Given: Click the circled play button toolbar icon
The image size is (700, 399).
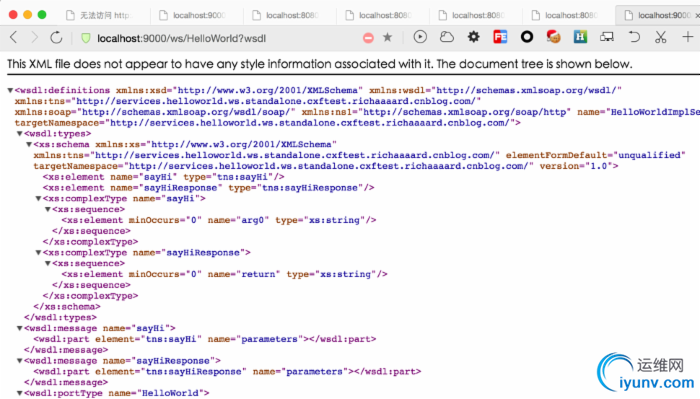Looking at the screenshot, I should coord(420,37).
